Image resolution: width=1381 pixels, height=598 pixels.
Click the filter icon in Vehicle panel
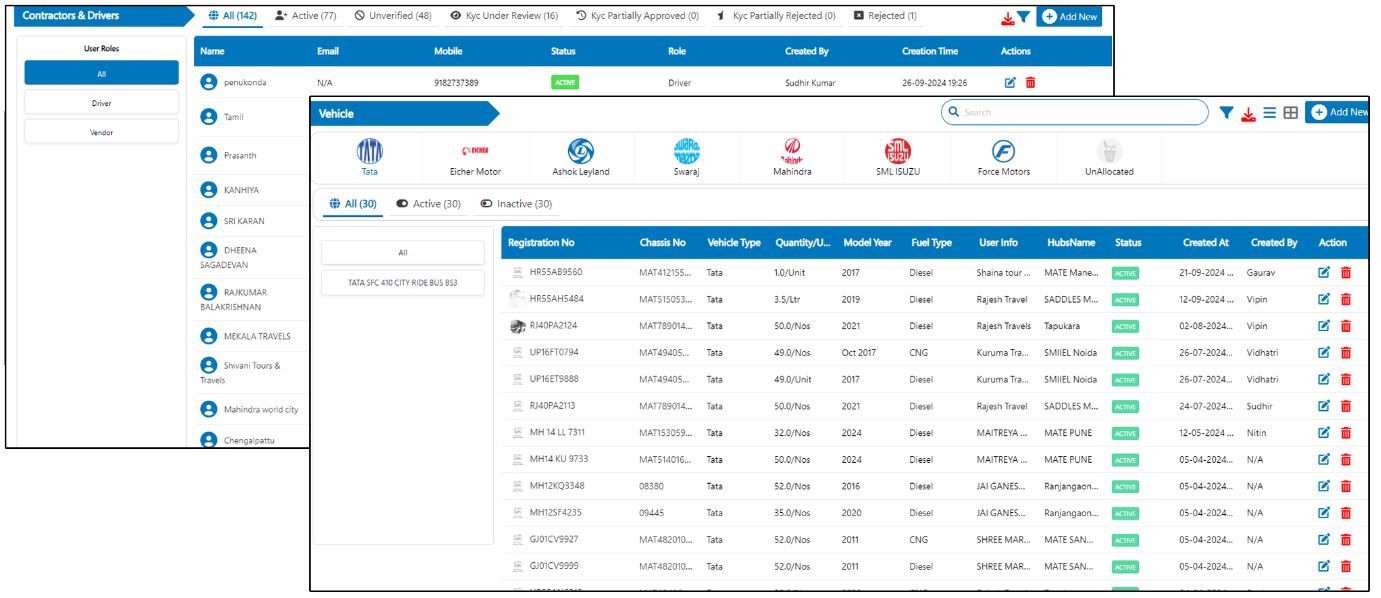point(1226,113)
